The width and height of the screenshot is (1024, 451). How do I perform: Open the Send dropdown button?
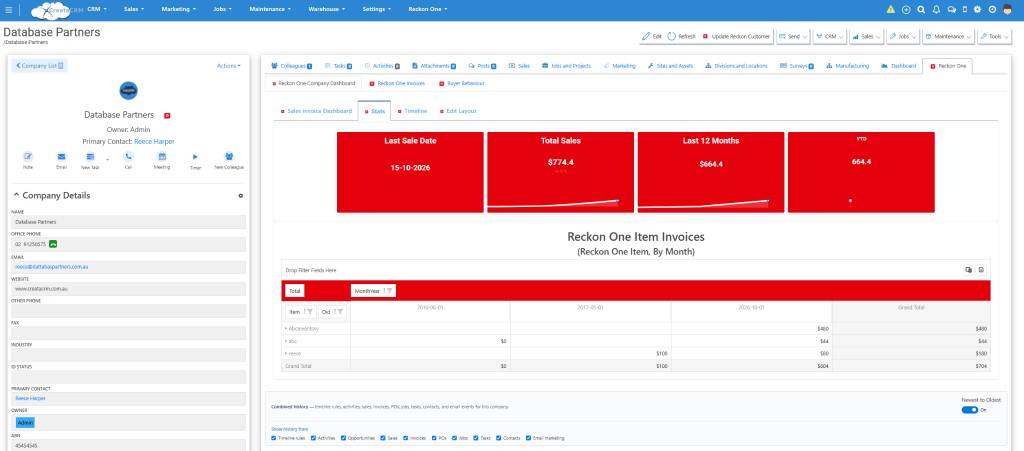pos(793,37)
